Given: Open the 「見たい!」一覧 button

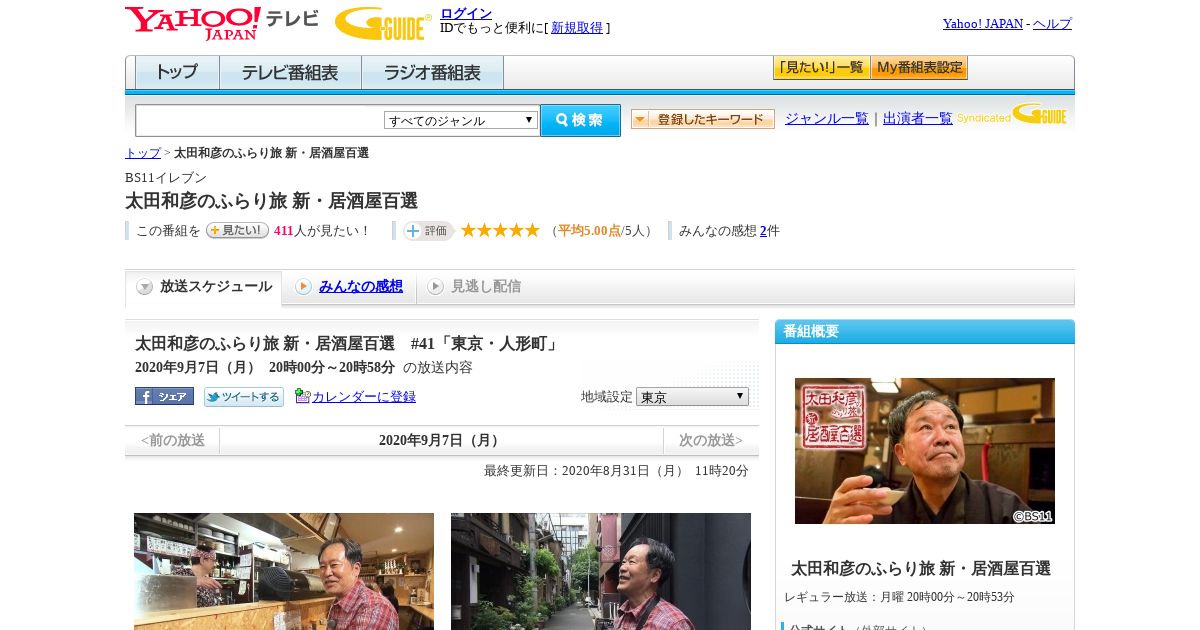Looking at the screenshot, I should click(x=821, y=68).
